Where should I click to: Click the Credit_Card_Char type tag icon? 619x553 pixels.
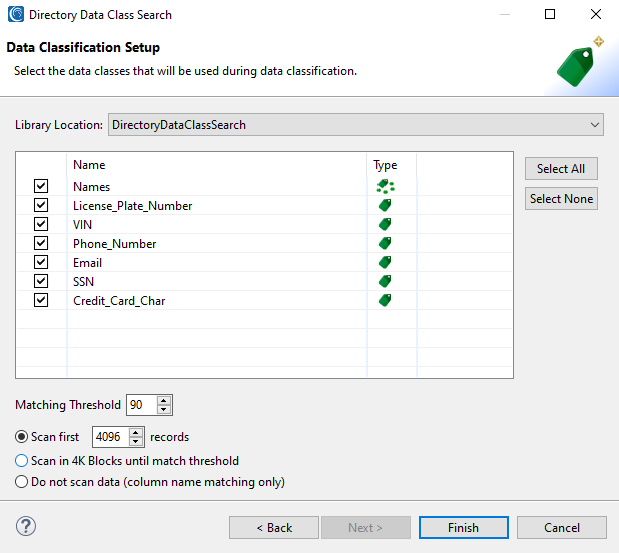[385, 300]
